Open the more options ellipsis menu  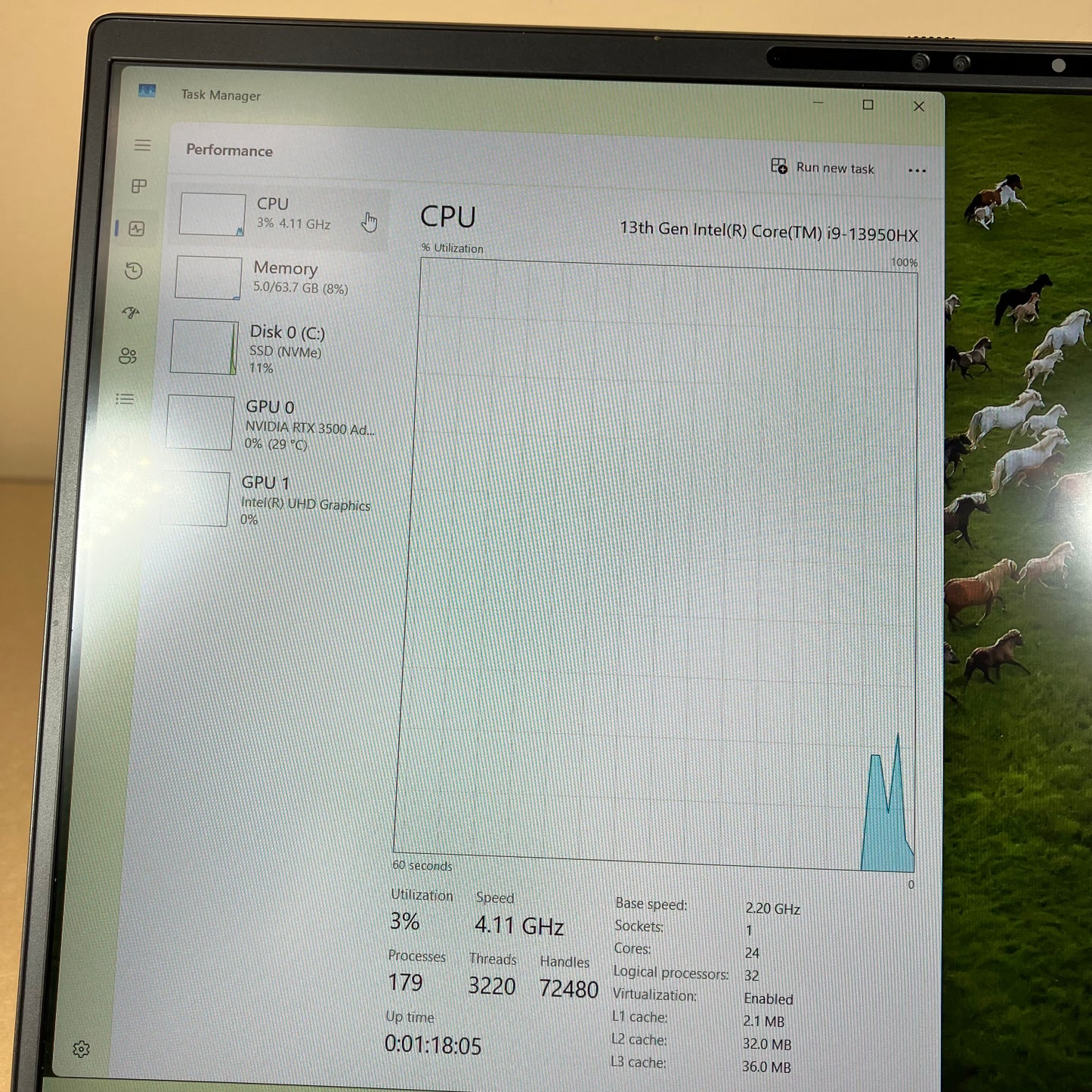[x=917, y=171]
